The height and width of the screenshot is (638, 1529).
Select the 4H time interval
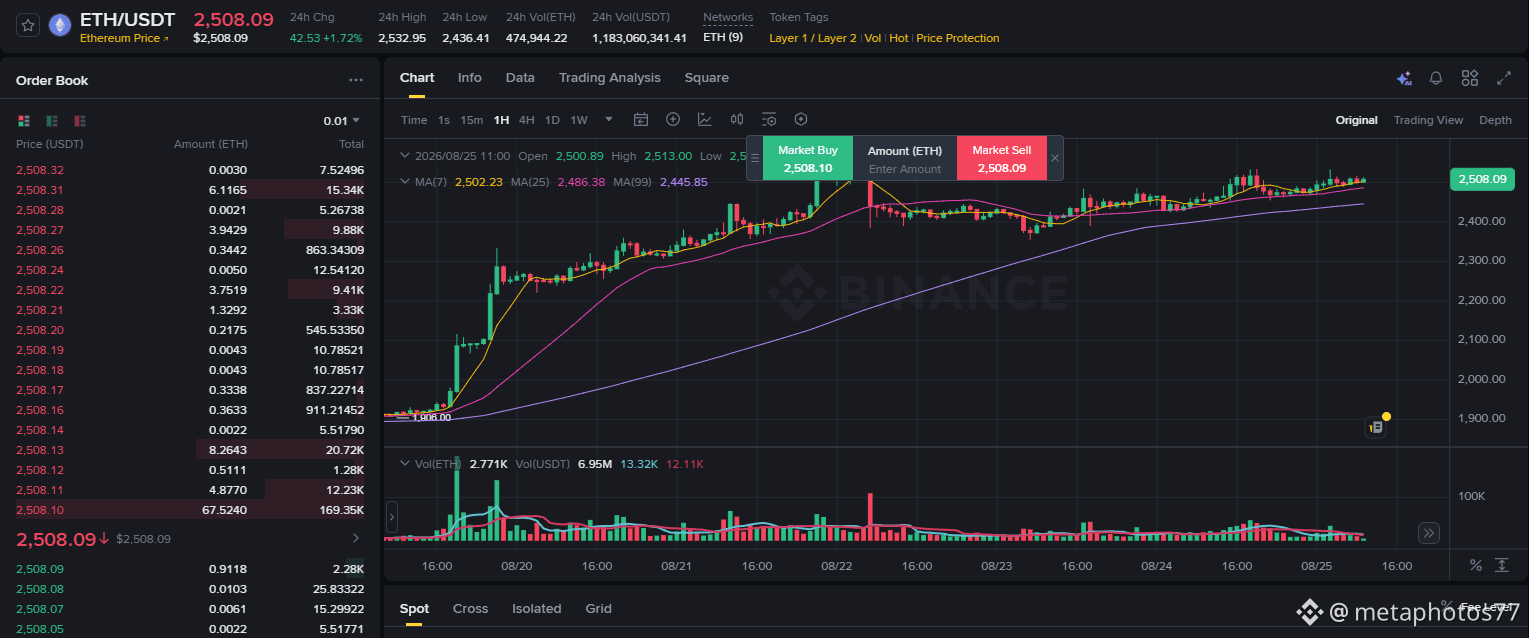527,120
